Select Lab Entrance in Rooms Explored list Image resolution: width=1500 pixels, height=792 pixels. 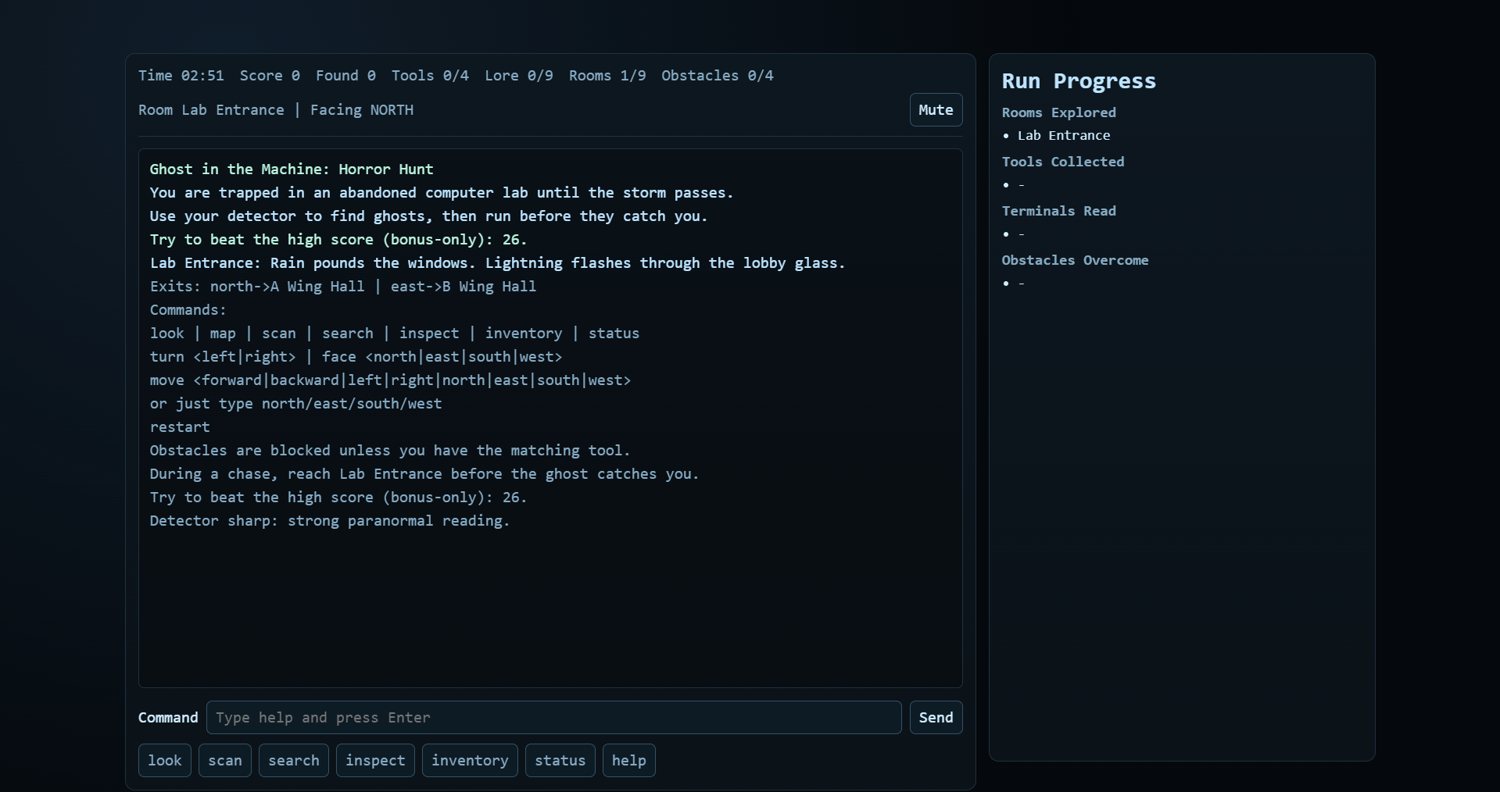[x=1064, y=136]
